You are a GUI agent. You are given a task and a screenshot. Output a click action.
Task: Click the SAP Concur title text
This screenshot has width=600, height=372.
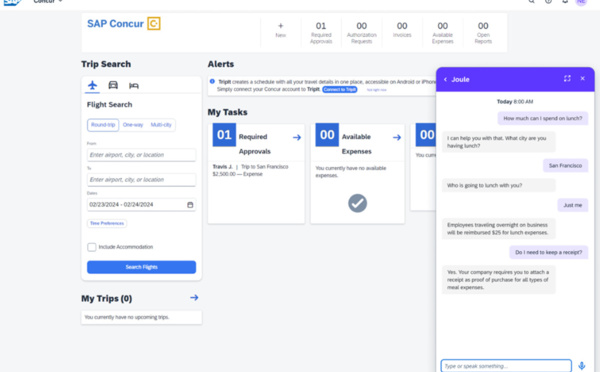115,24
